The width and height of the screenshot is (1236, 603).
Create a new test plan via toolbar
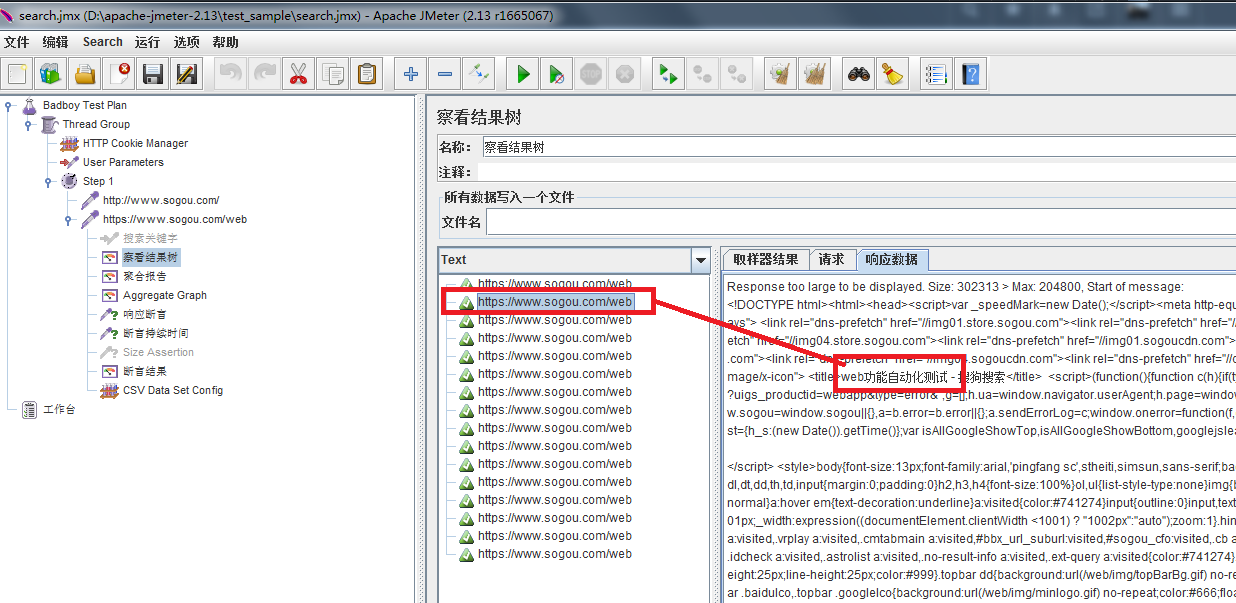click(17, 74)
